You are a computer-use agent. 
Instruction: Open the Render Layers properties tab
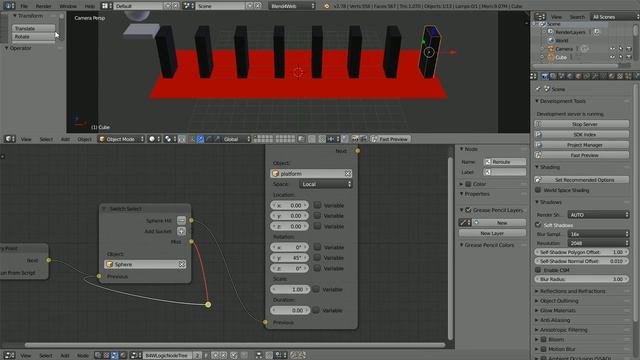pyautogui.click(x=553, y=76)
